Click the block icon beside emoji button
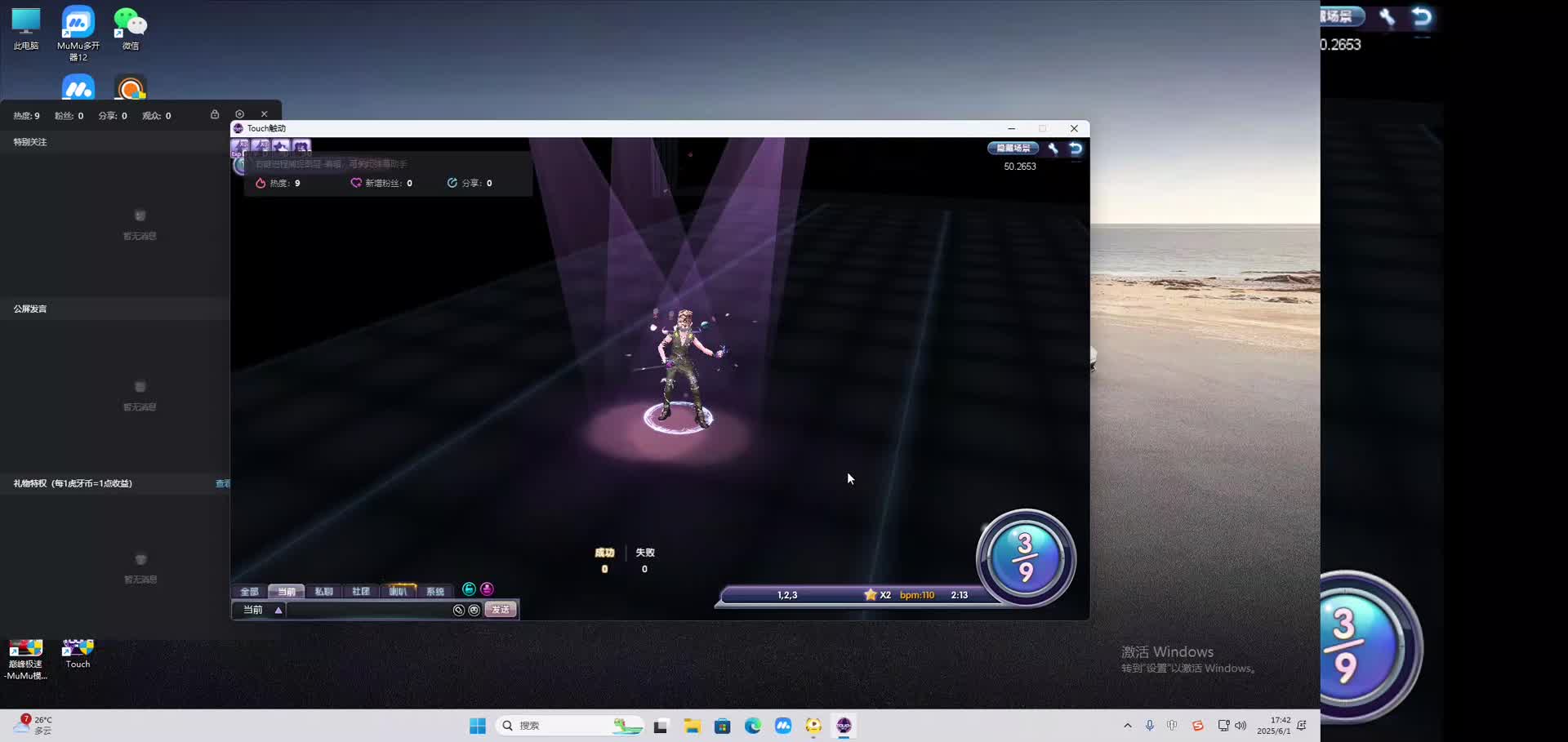1568x742 pixels. 459,610
